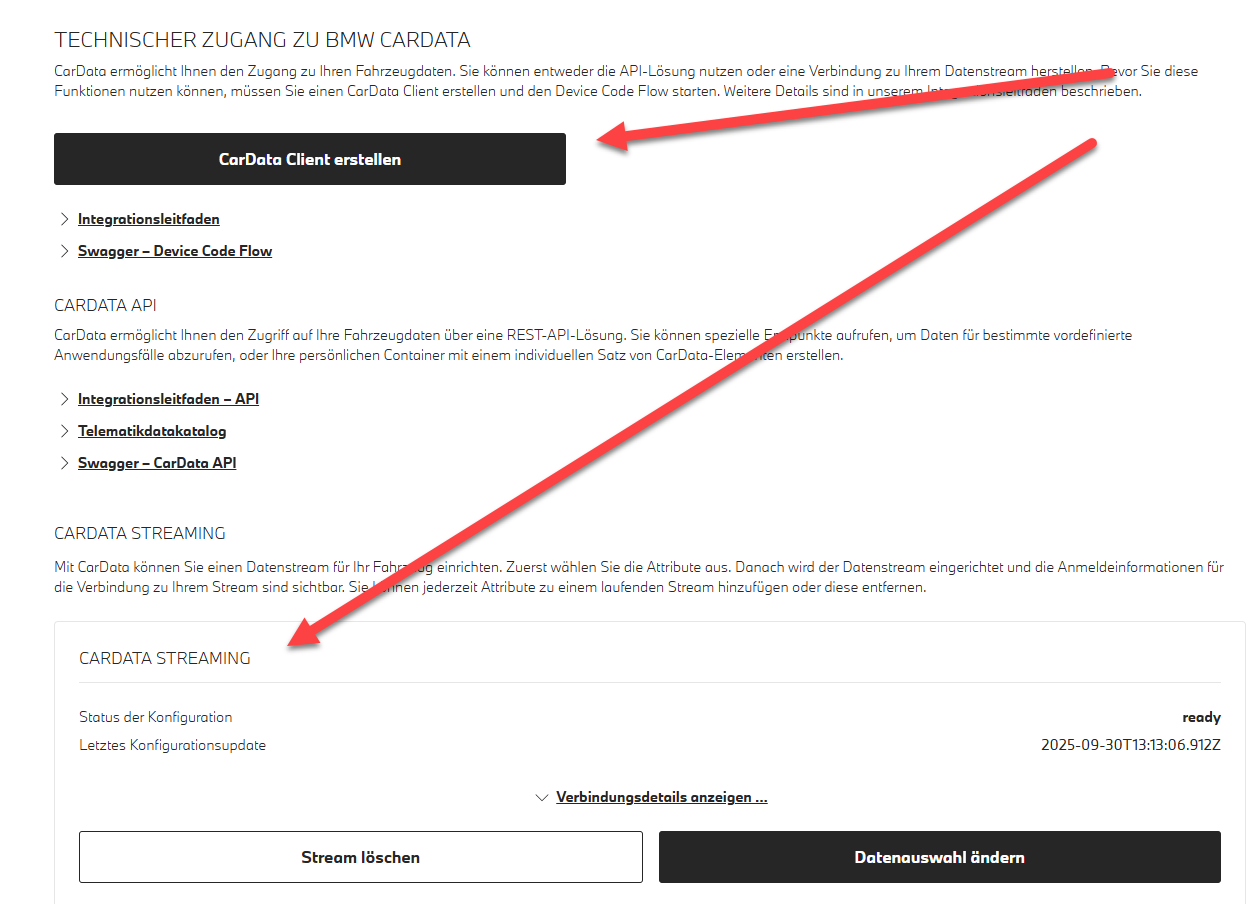Select timestamp 2025-09-30T13:13:06.912Z
Screen dimensions: 1257x904
tap(1131, 745)
